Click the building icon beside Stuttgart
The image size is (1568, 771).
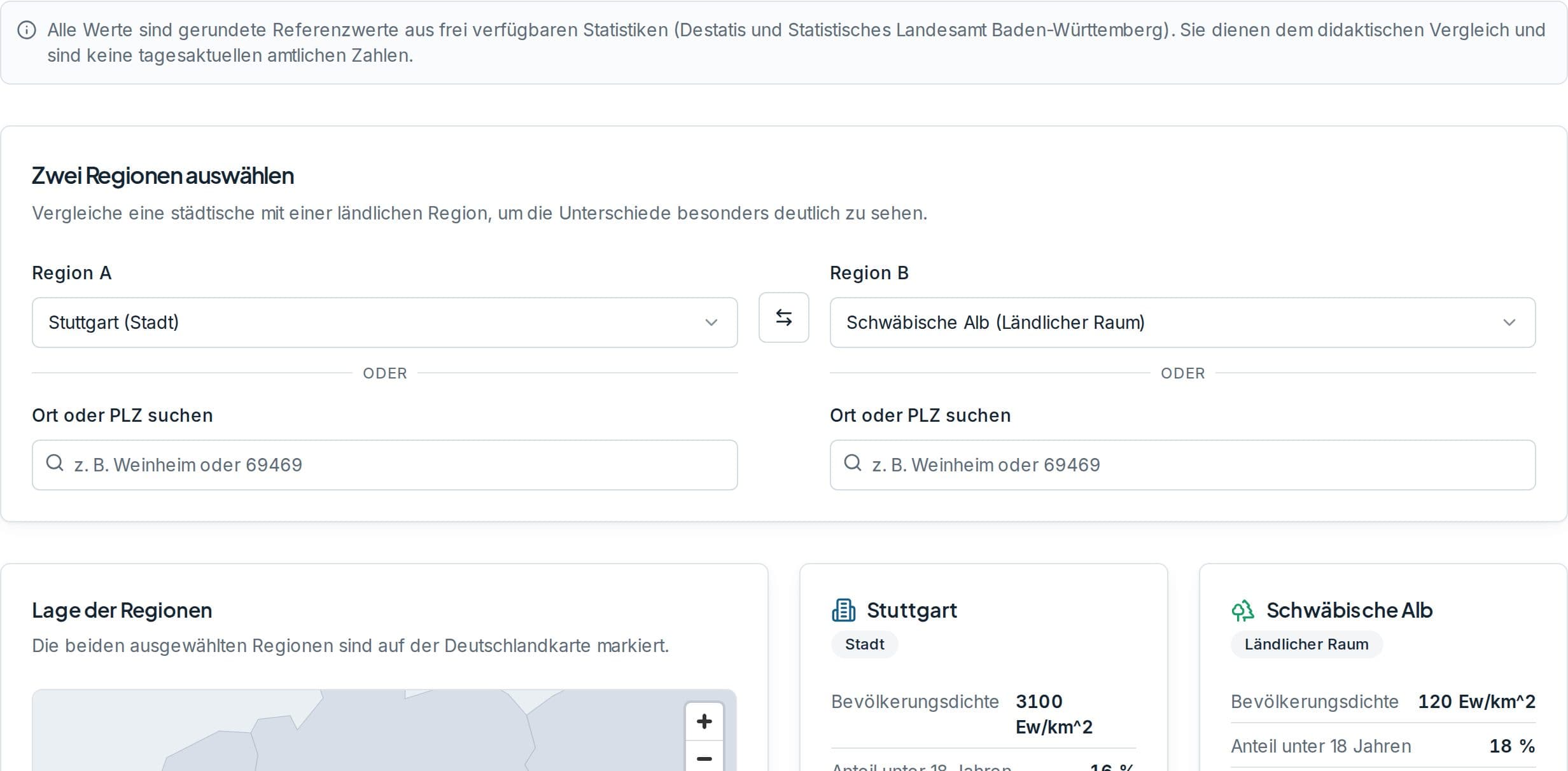pyautogui.click(x=843, y=610)
